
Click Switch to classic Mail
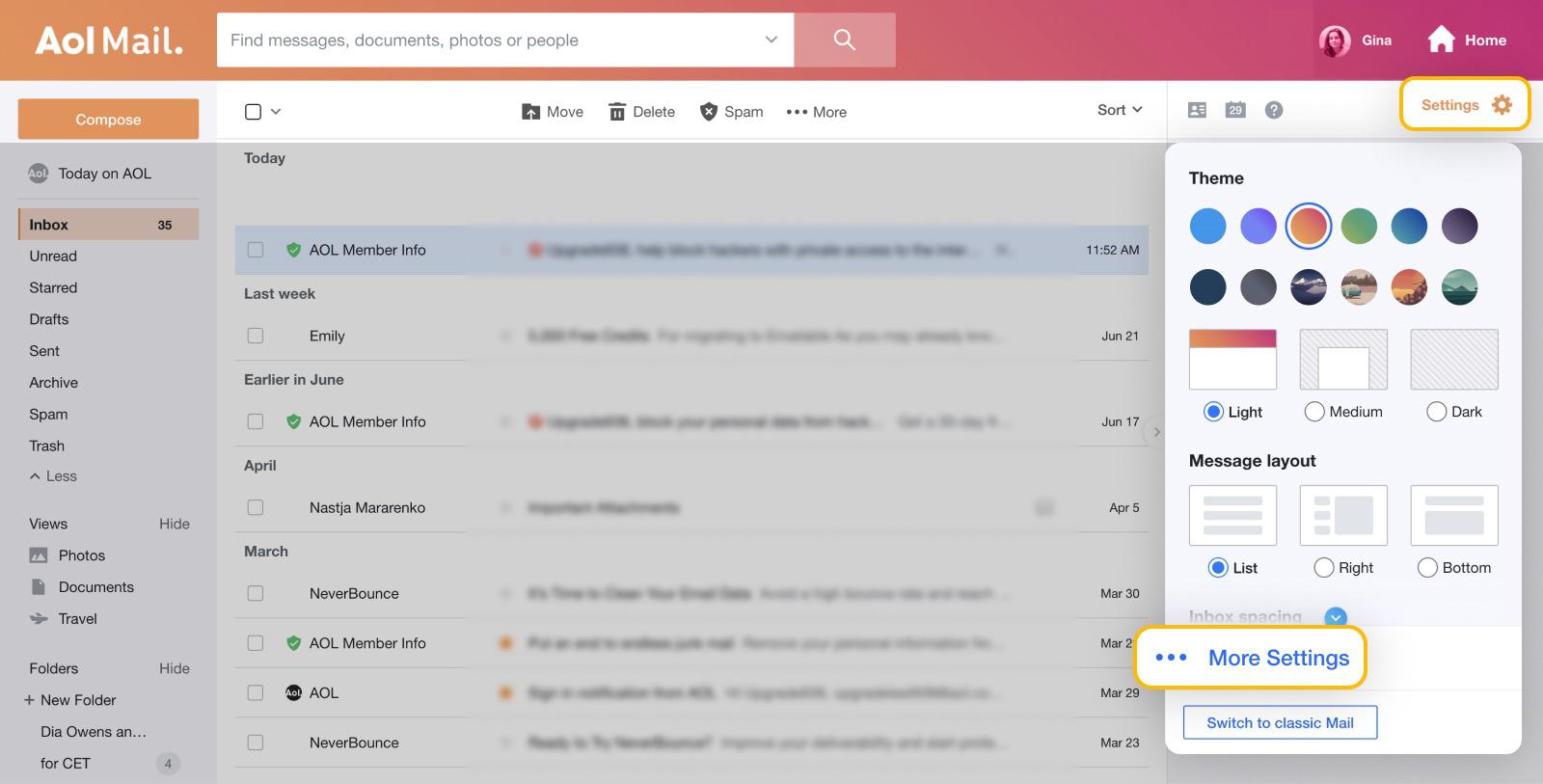[x=1280, y=722]
